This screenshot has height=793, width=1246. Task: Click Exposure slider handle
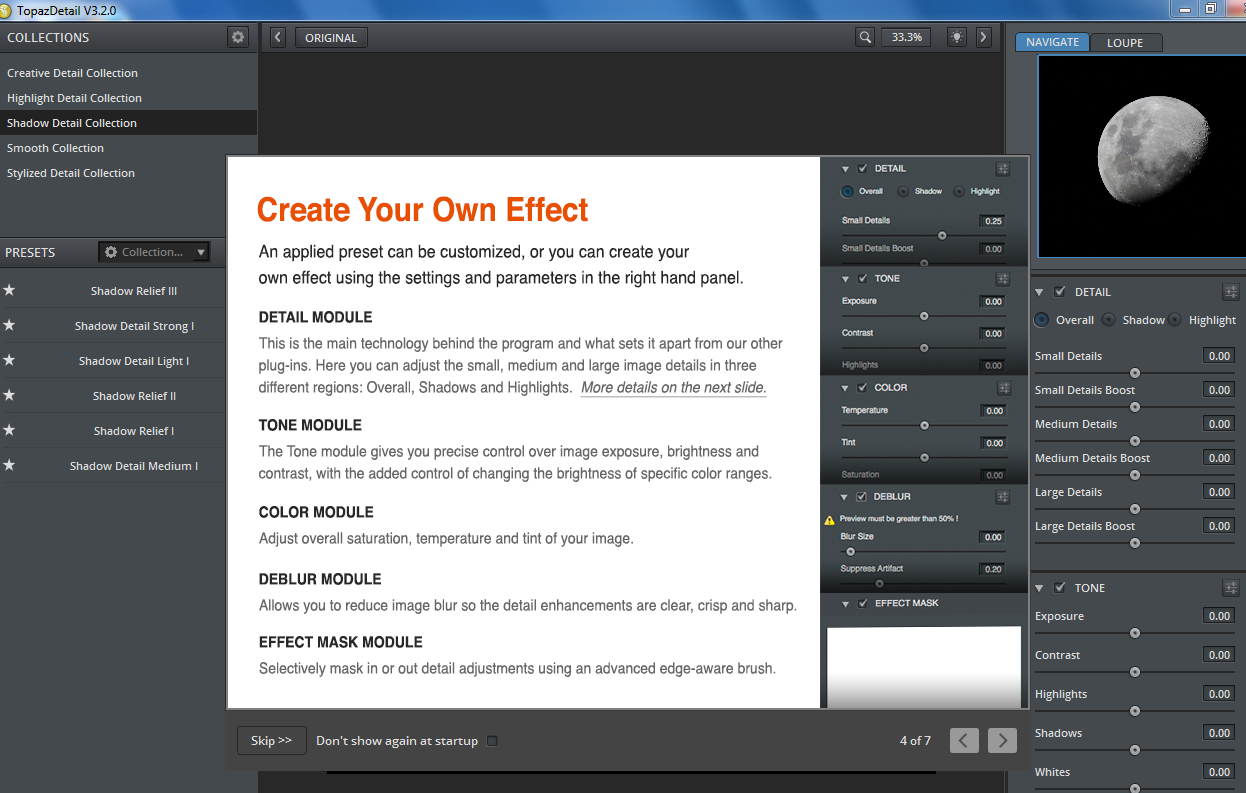pos(1134,633)
